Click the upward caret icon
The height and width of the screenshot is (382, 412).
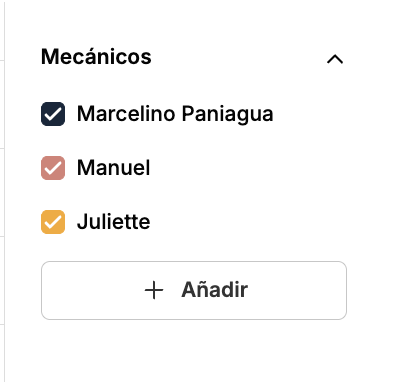point(335,60)
